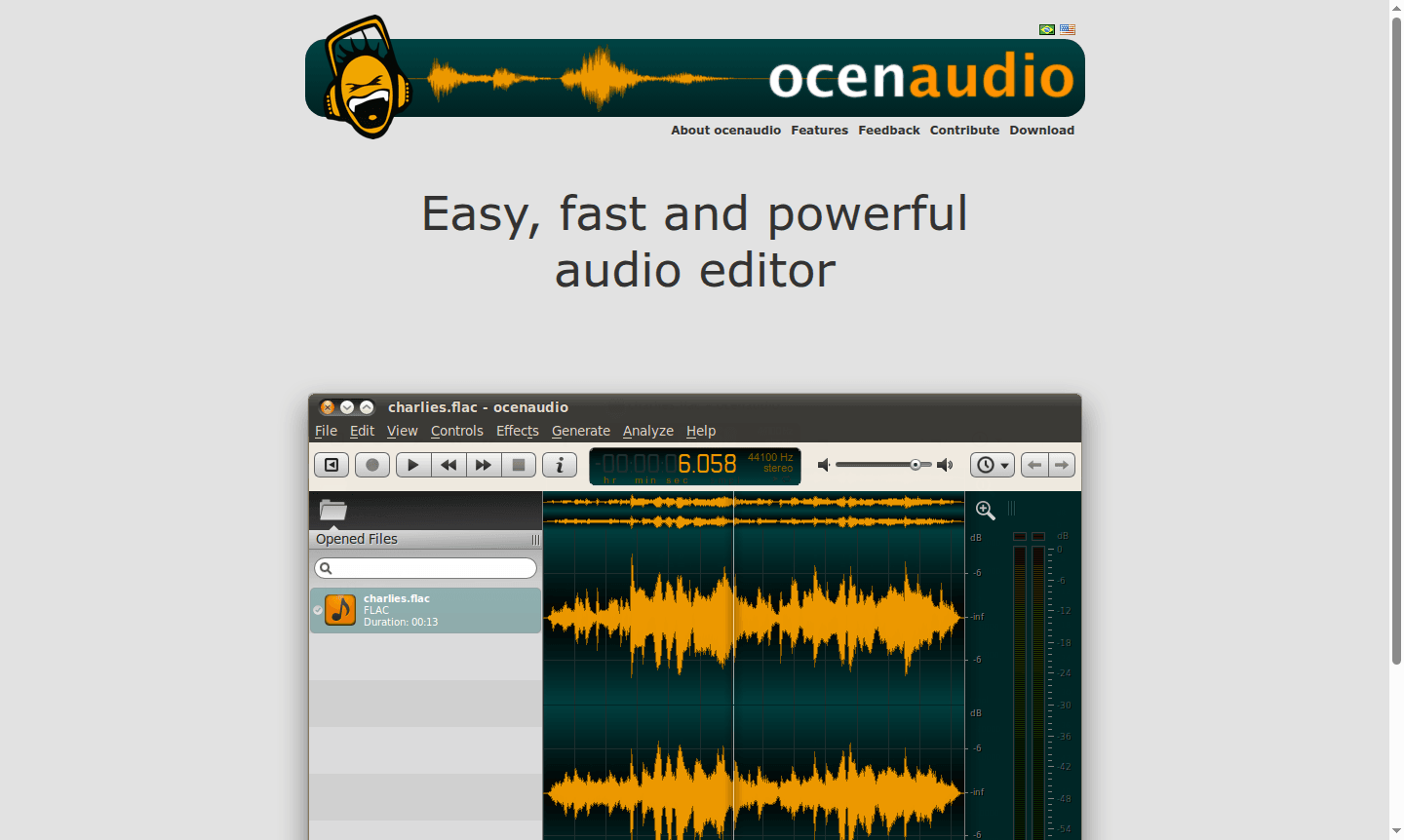
Task: Navigate forward with the right arrow button
Action: [x=1061, y=465]
